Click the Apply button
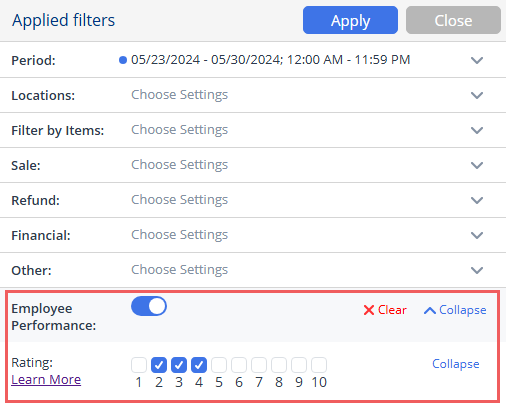 pos(350,20)
